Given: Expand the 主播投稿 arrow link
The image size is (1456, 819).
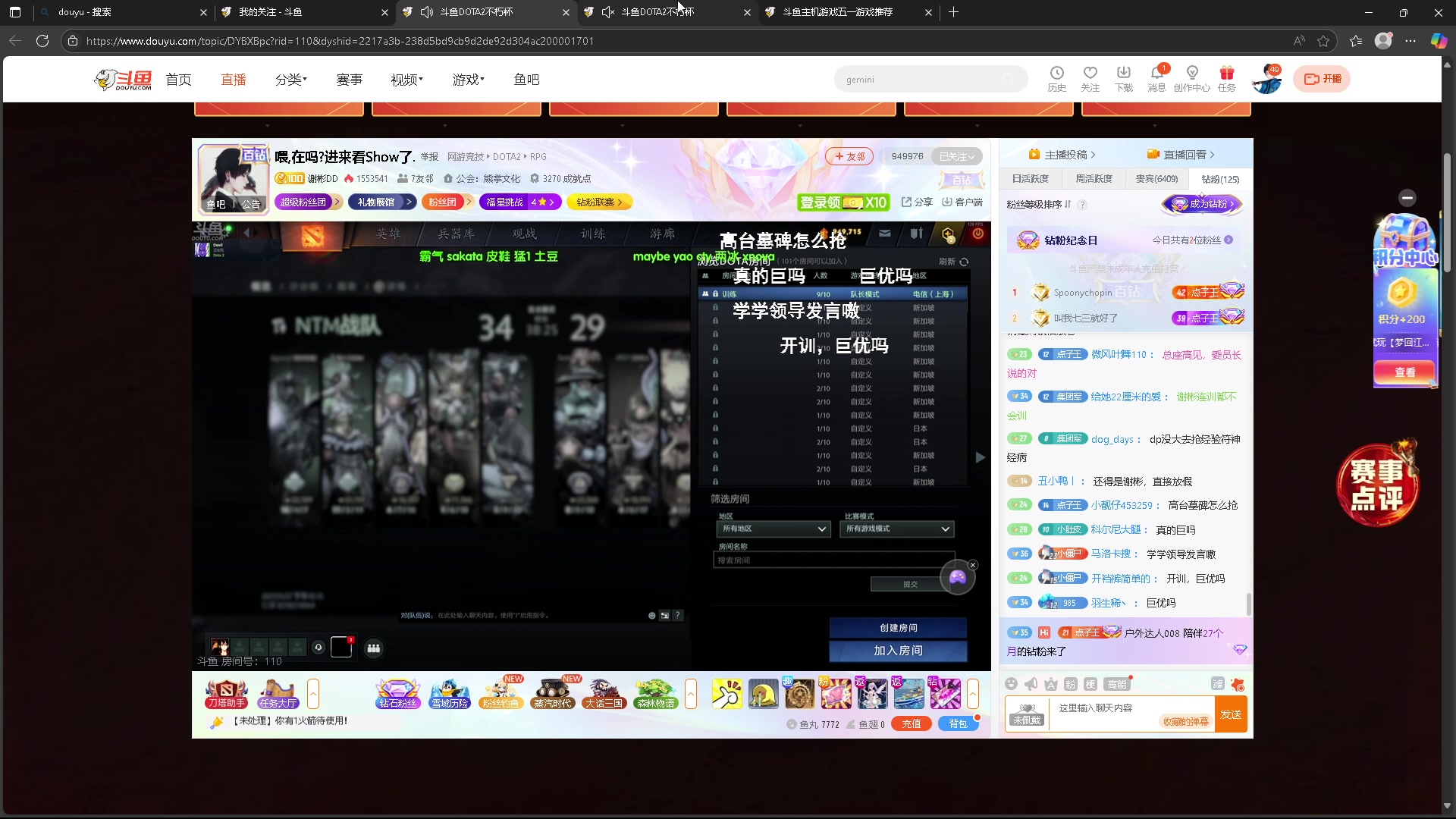Looking at the screenshot, I should pyautogui.click(x=1062, y=155).
